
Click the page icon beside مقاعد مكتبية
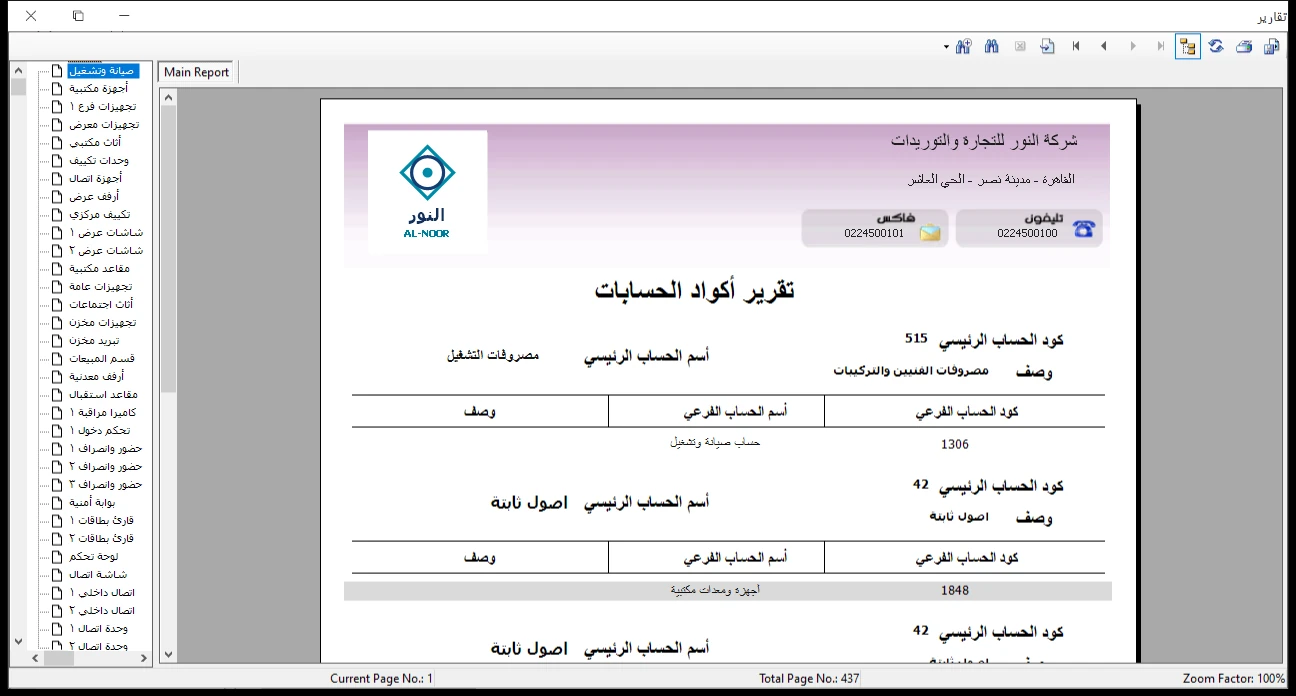(x=57, y=269)
